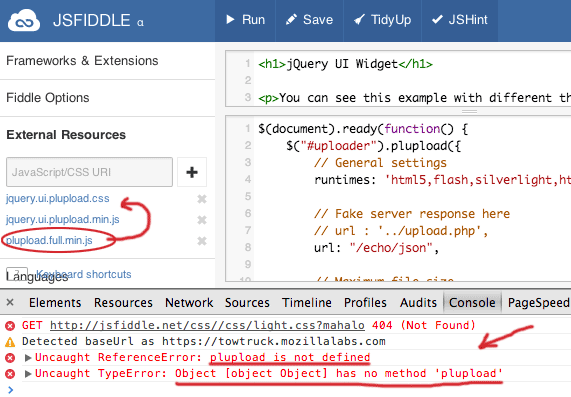Click the console input prompt chevron
571x397 pixels.
coord(10,390)
